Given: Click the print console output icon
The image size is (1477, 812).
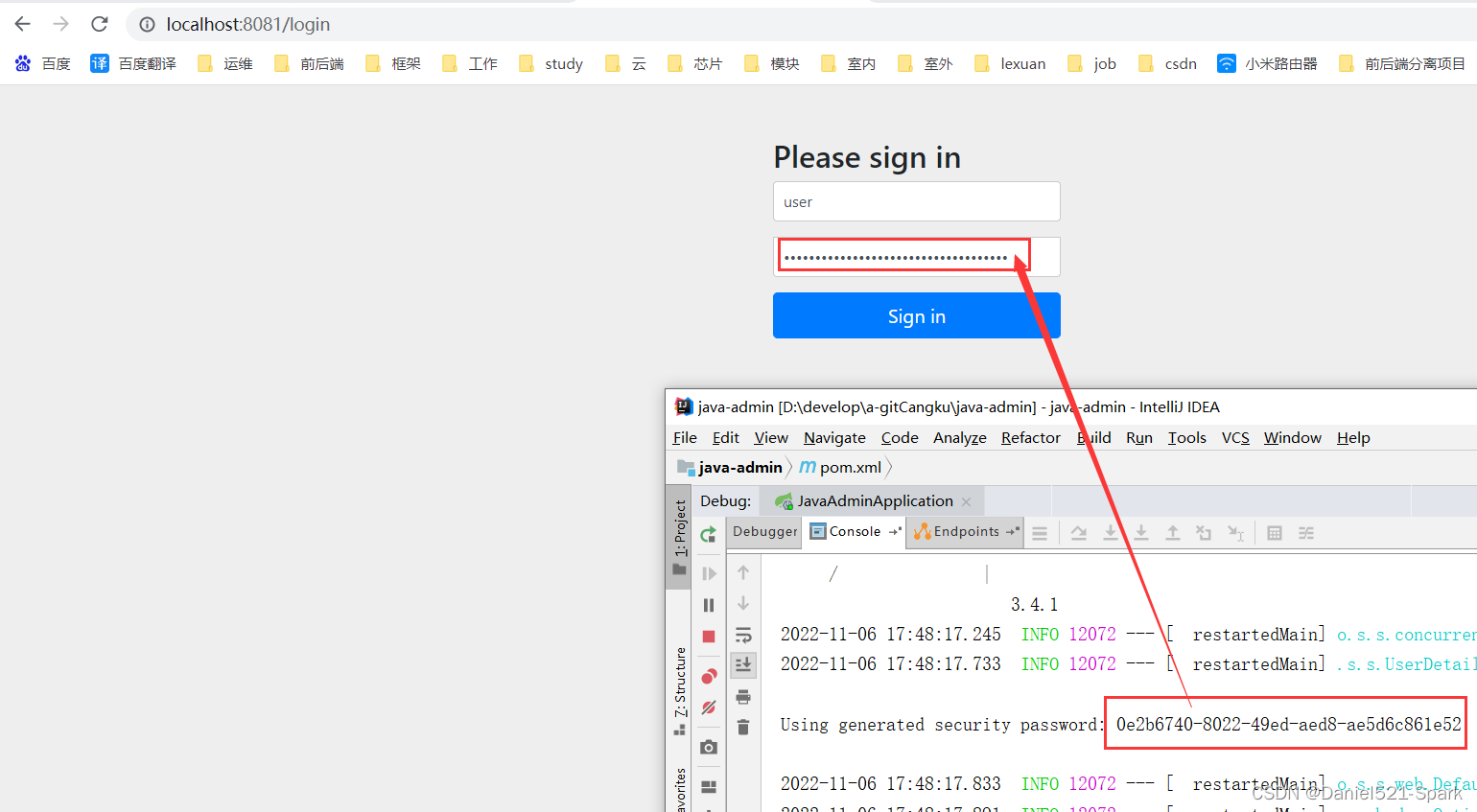Looking at the screenshot, I should click(743, 697).
